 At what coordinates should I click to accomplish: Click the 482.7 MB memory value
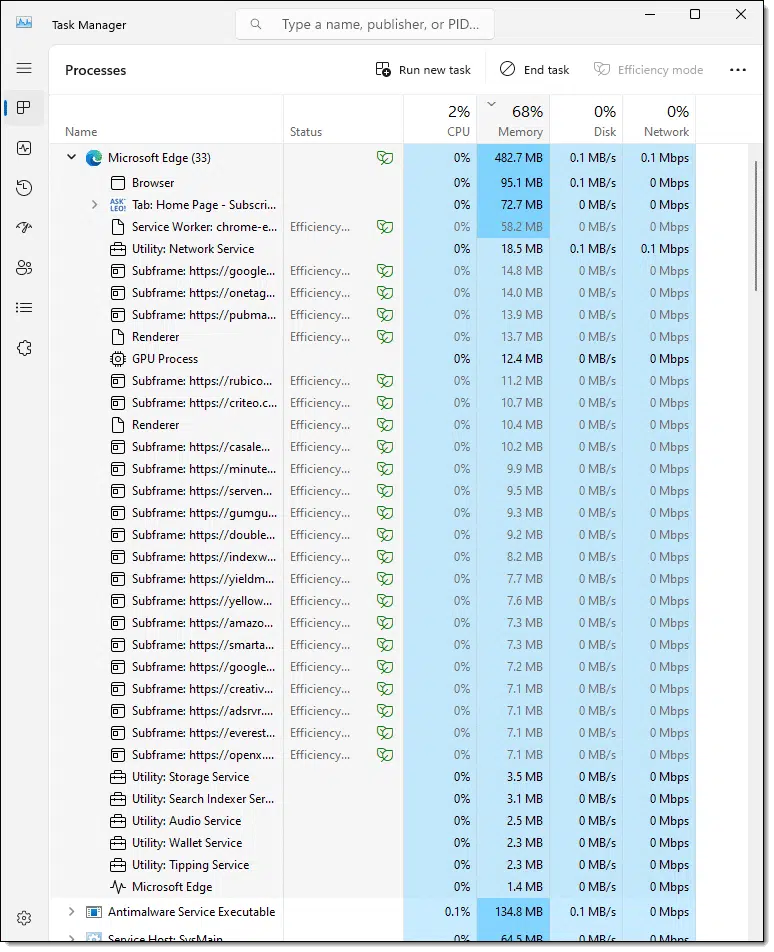tap(518, 158)
